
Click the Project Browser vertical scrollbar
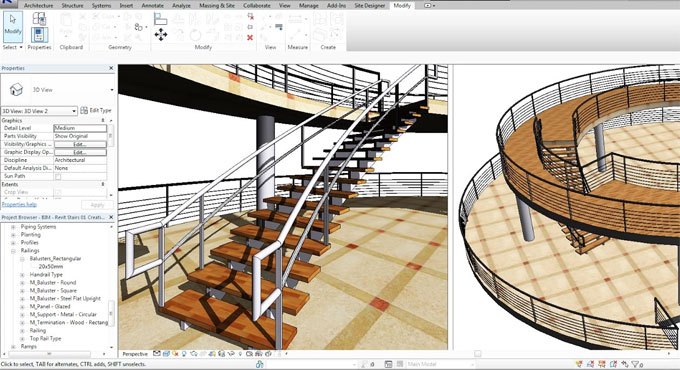(x=111, y=313)
